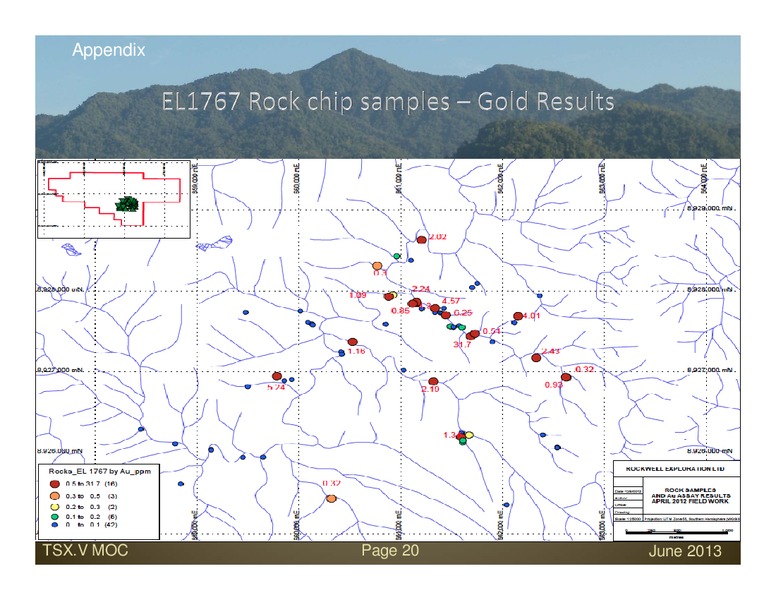Viewport: 776px width, 600px height.
Task: Select the '4.01' gold value label
Action: pos(532,316)
